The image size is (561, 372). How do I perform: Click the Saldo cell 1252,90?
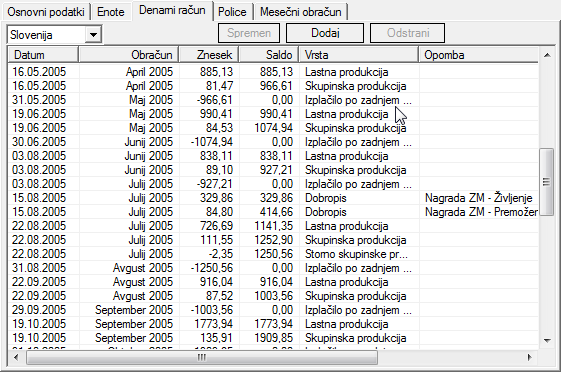pyautogui.click(x=273, y=240)
